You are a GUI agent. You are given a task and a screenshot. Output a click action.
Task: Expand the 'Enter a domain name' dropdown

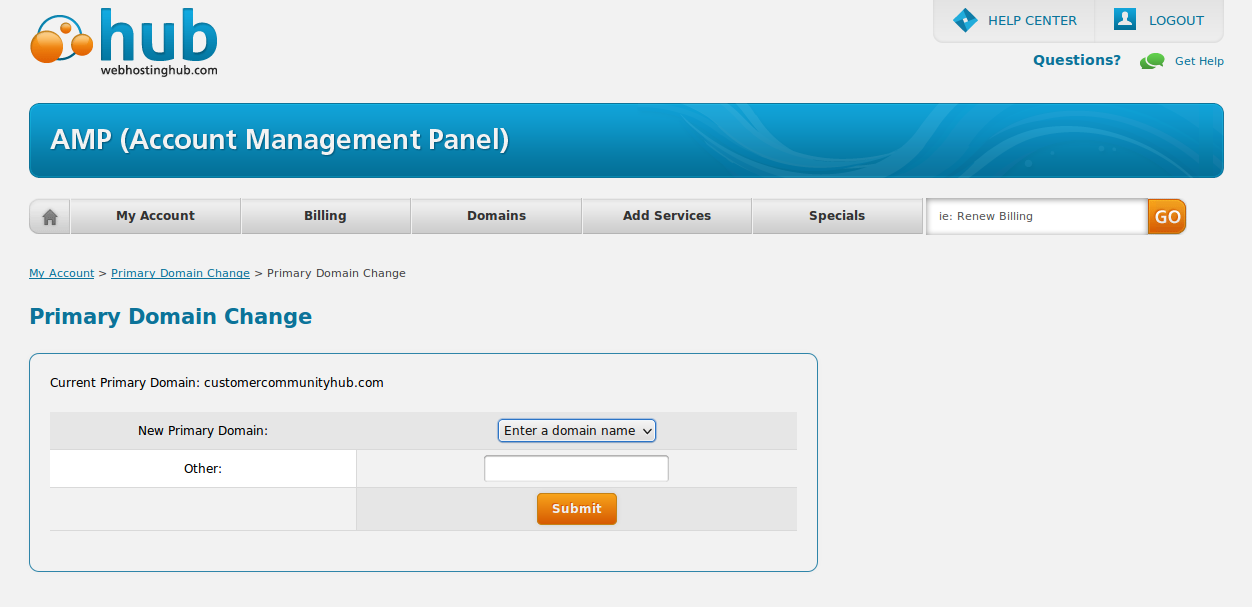577,431
